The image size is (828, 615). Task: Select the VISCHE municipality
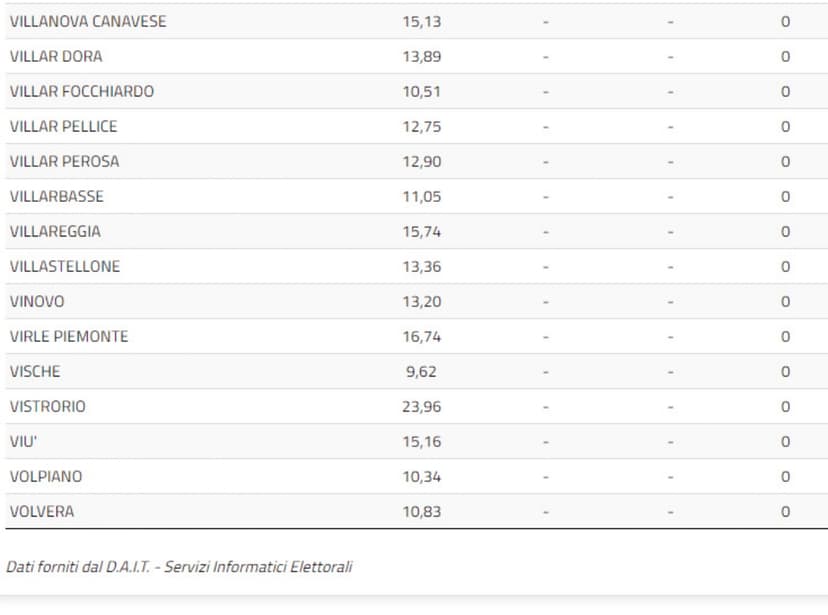coord(35,371)
